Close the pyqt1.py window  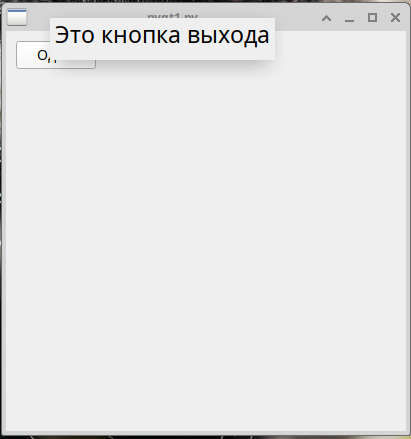(395, 18)
